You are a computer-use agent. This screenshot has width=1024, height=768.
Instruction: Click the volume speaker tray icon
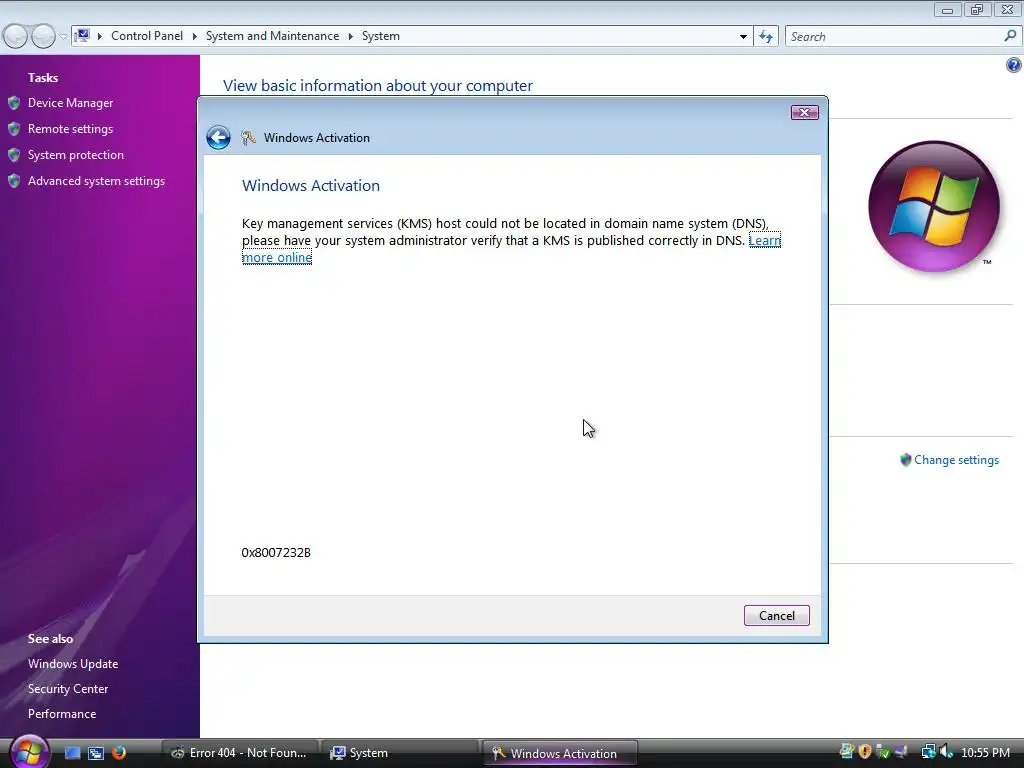tap(946, 752)
